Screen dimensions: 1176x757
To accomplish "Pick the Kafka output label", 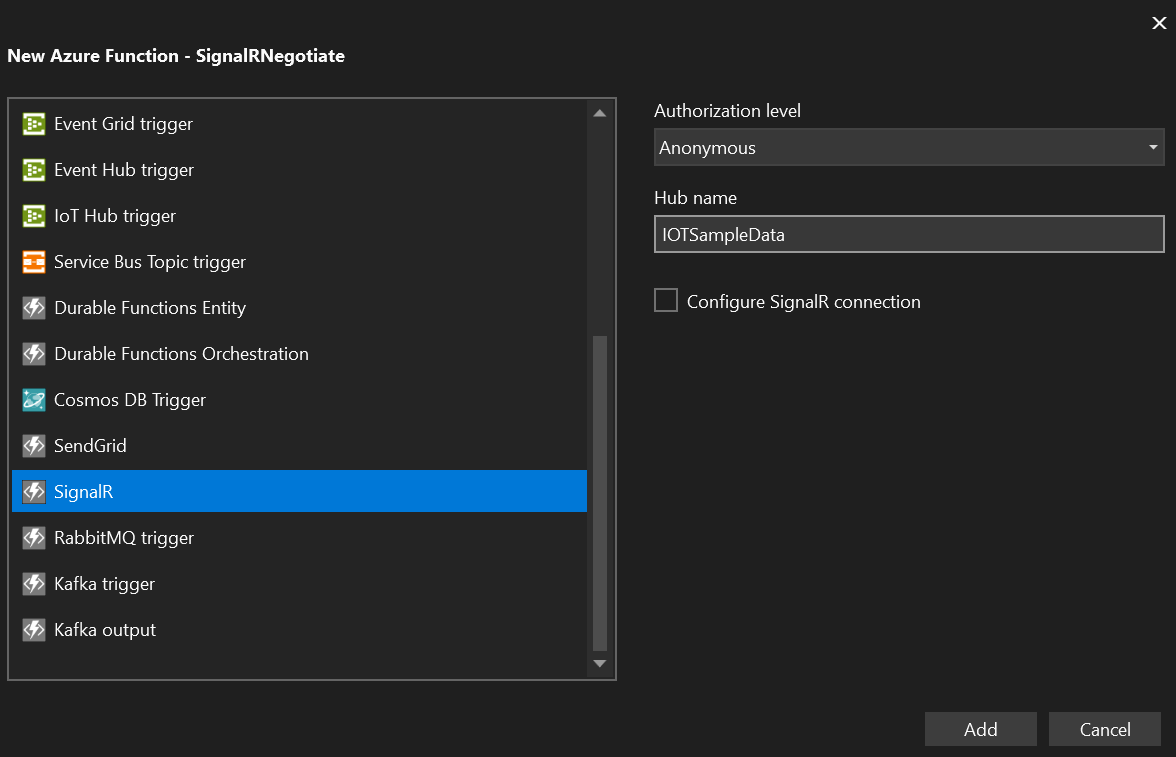I will (x=105, y=629).
